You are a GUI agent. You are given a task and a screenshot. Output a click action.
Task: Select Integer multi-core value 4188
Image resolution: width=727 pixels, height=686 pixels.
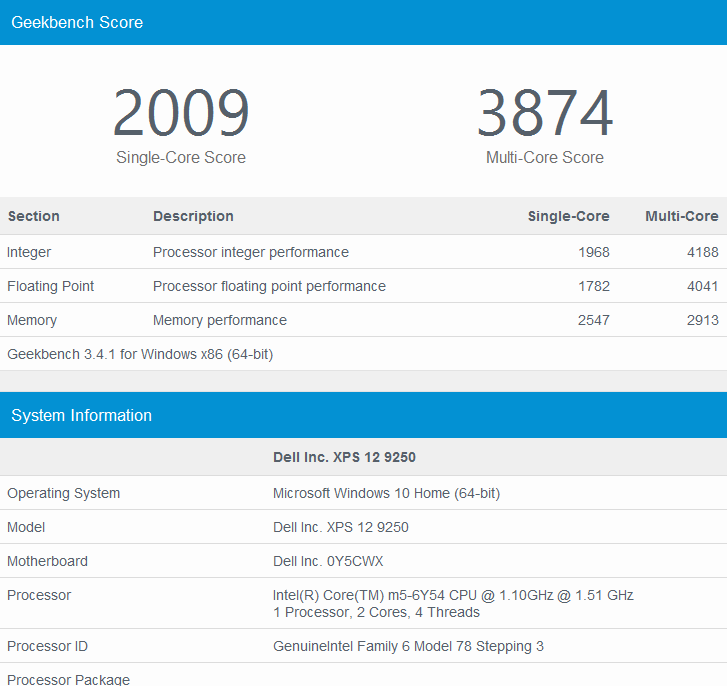click(703, 252)
